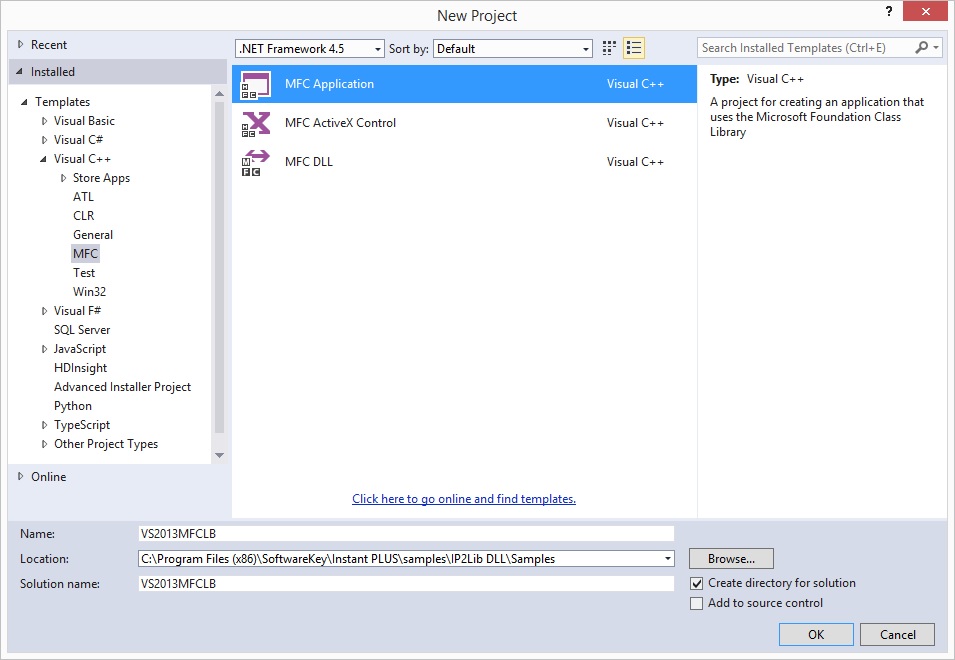The image size is (955, 660).
Task: Select SQL Server in the tree
Action: [82, 329]
